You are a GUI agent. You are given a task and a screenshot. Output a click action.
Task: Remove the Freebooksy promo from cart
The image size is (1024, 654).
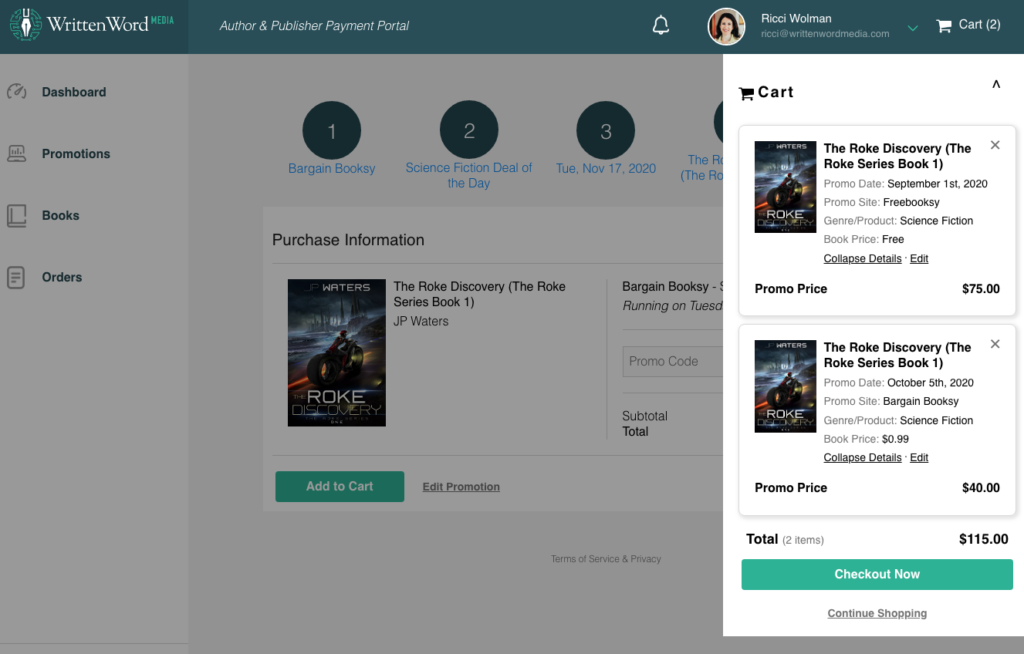tap(995, 145)
